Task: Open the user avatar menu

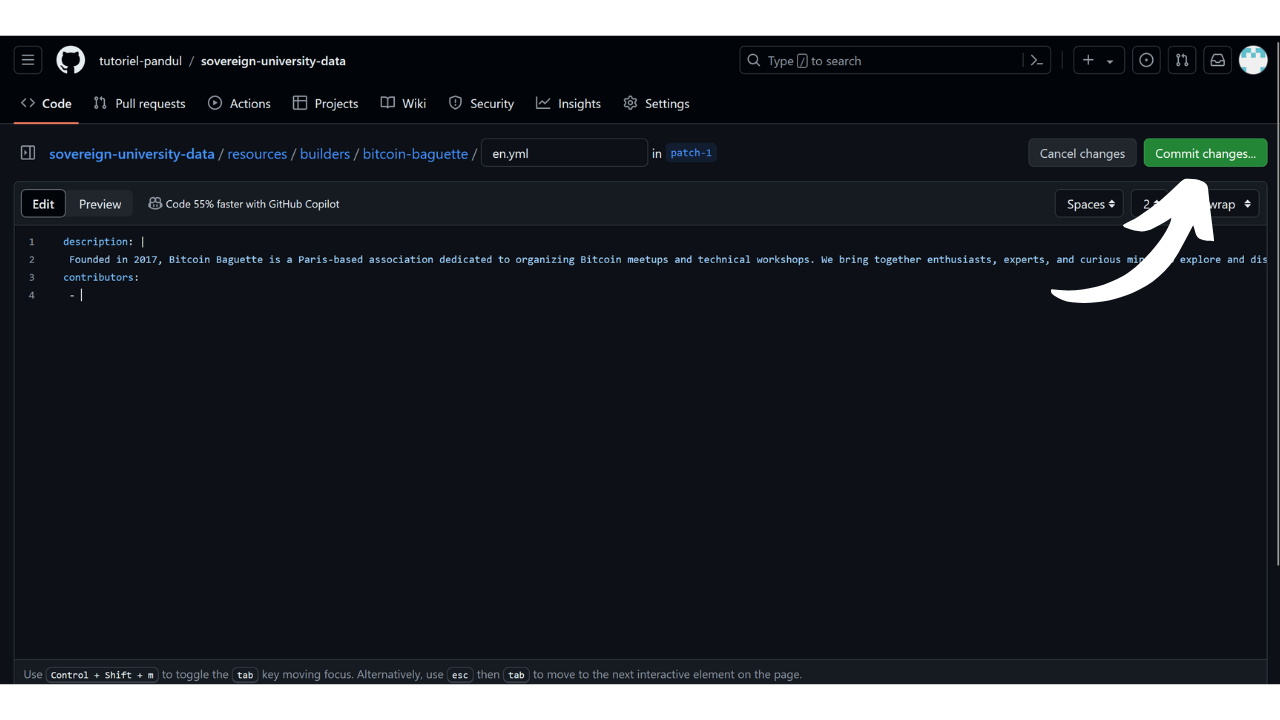Action: 1253,60
